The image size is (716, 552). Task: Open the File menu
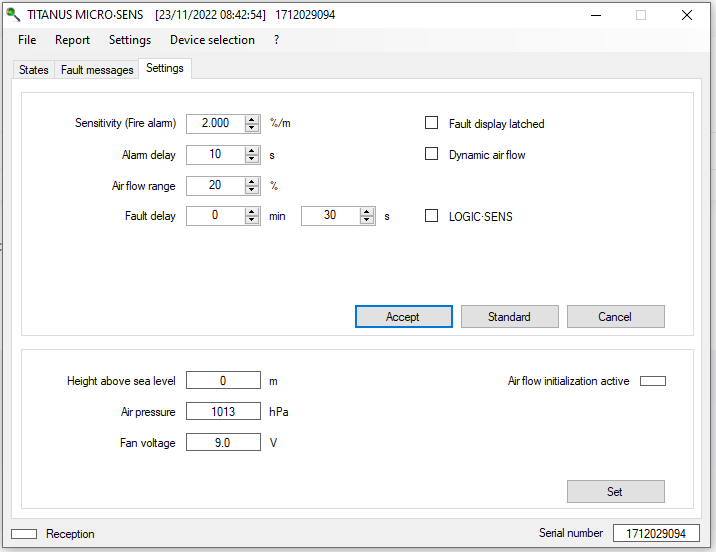point(27,40)
